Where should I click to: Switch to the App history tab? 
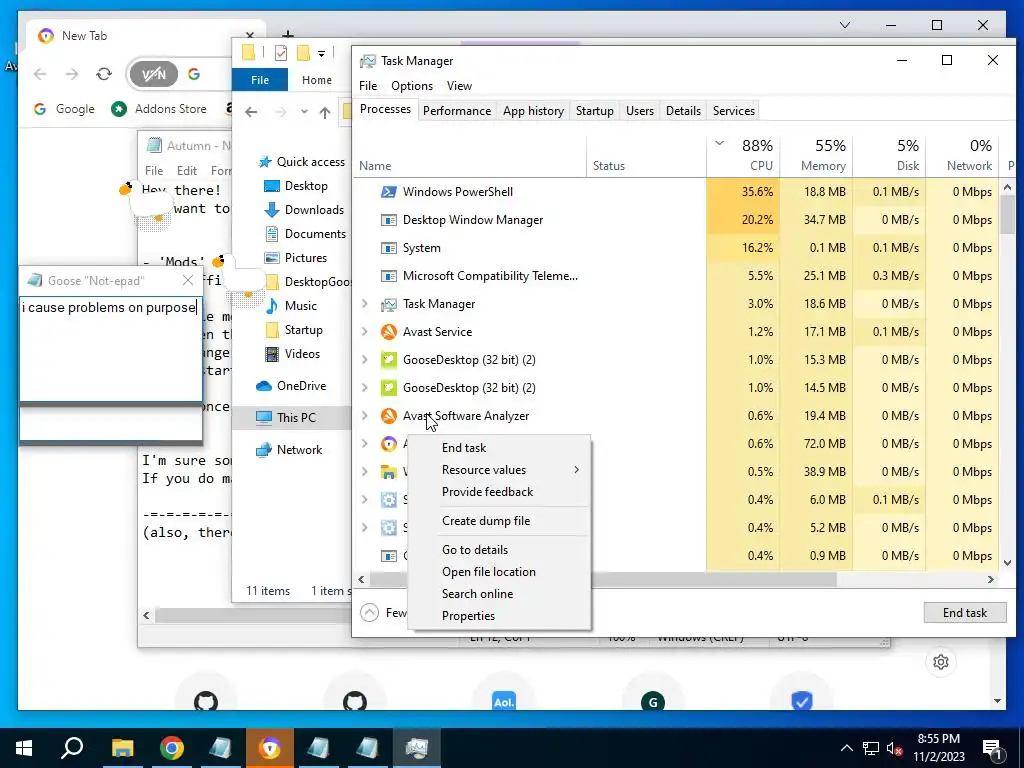point(534,111)
